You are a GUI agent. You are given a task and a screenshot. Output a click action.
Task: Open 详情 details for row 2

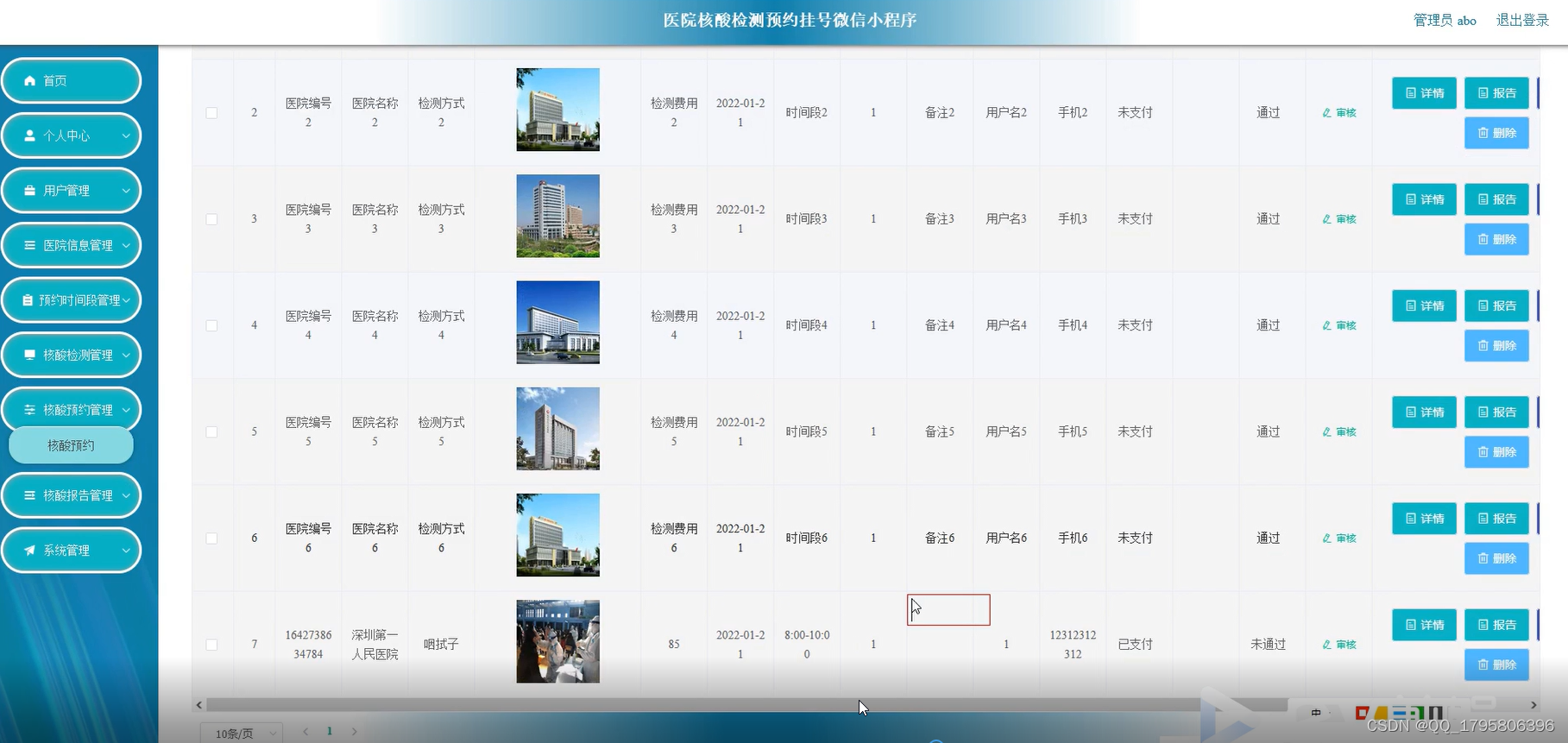(1425, 93)
